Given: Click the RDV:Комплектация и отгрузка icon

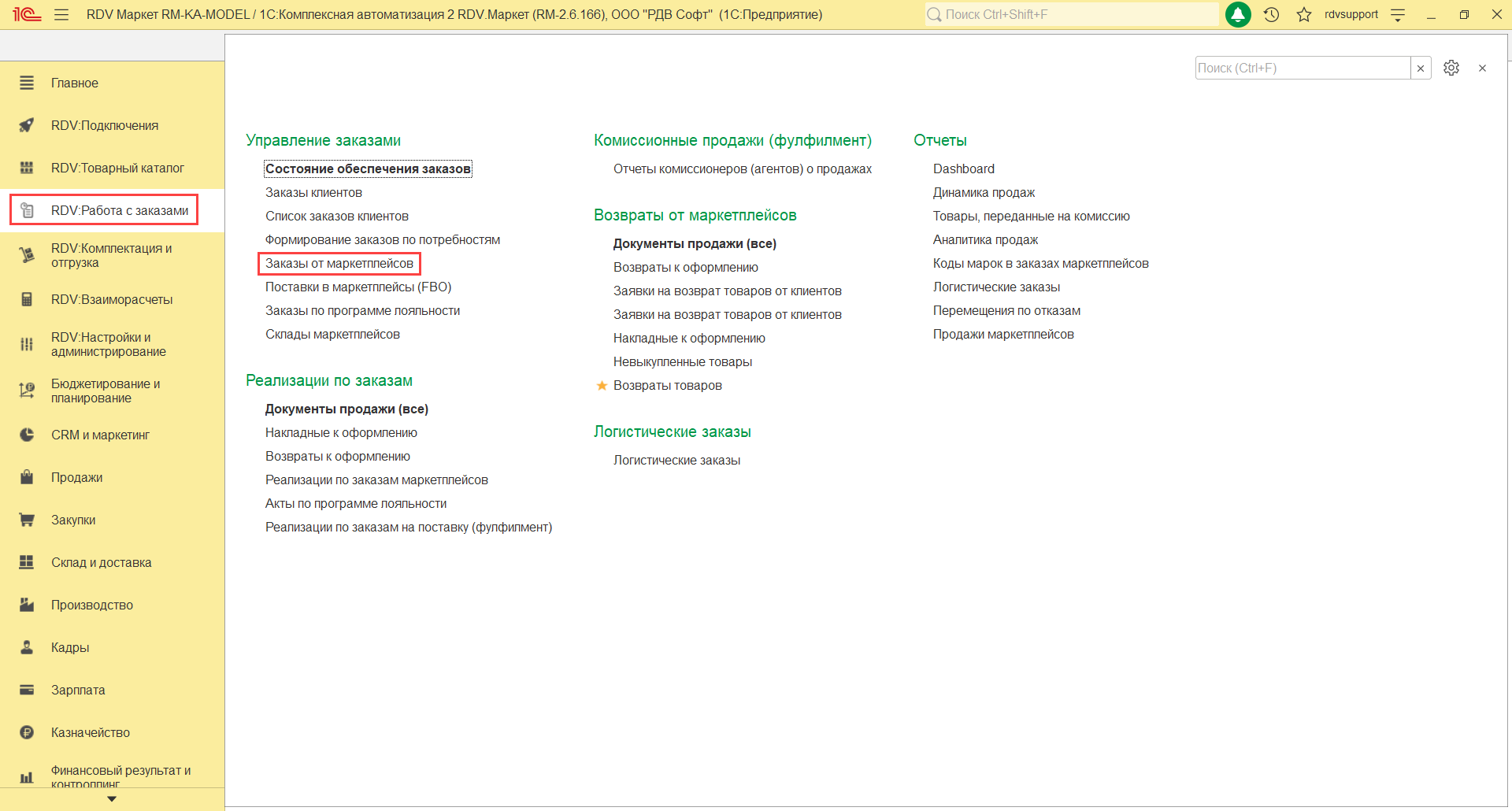Looking at the screenshot, I should tap(27, 255).
